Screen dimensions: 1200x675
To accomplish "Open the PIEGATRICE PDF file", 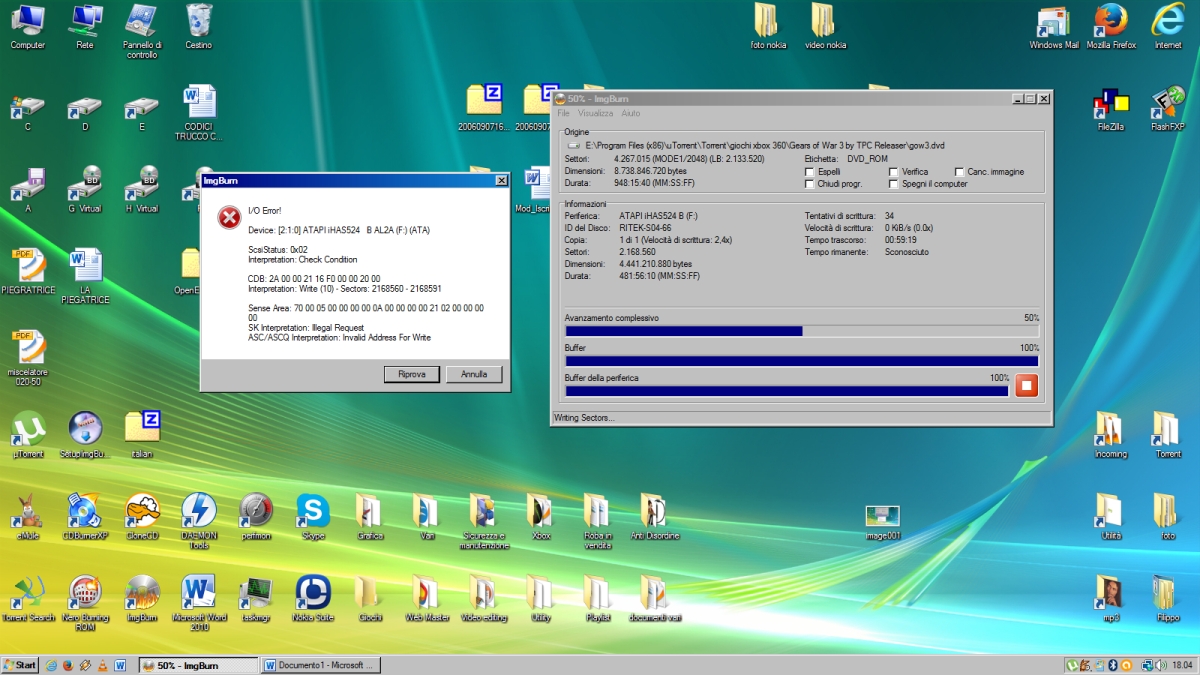I will pos(27,272).
